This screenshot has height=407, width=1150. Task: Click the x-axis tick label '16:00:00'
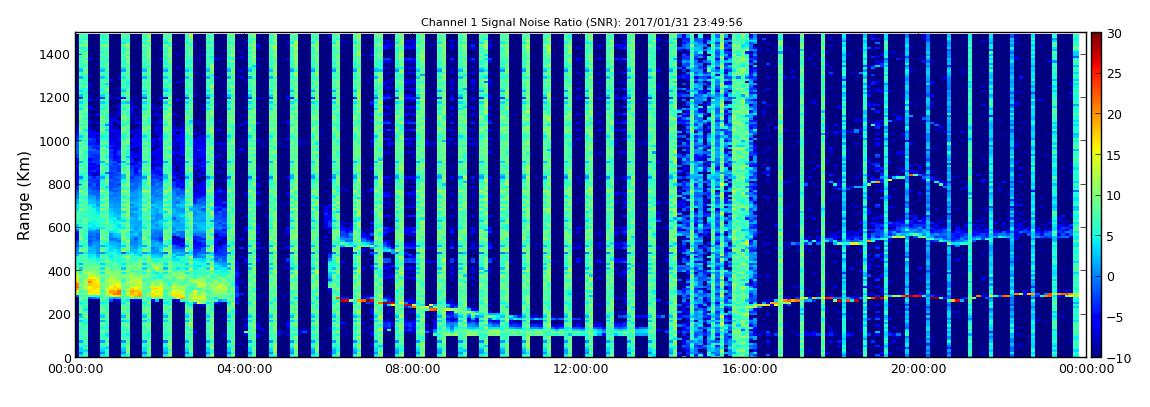pyautogui.click(x=749, y=370)
